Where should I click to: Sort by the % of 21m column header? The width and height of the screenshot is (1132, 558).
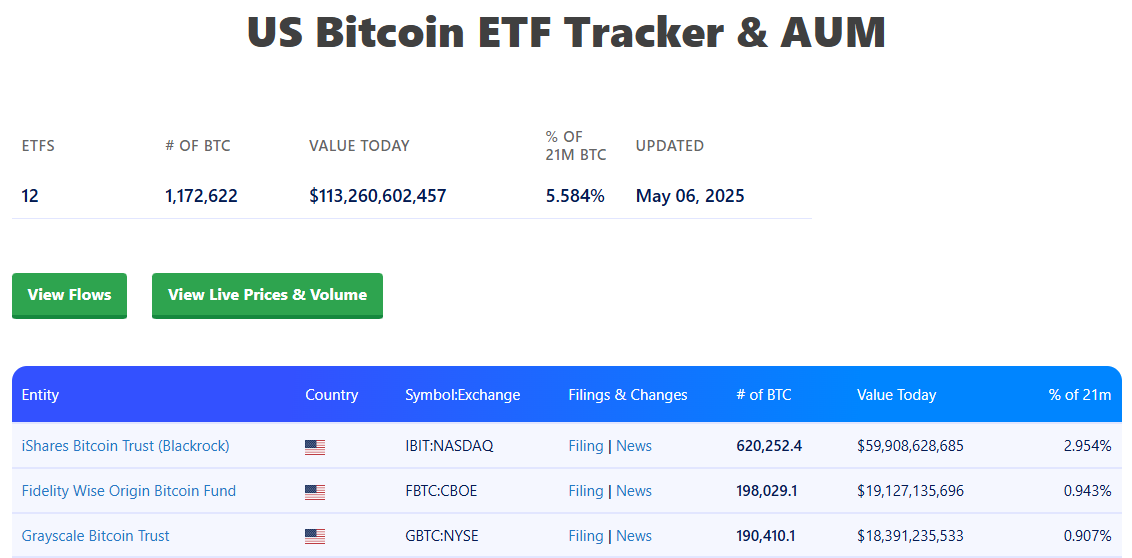[x=1080, y=395]
